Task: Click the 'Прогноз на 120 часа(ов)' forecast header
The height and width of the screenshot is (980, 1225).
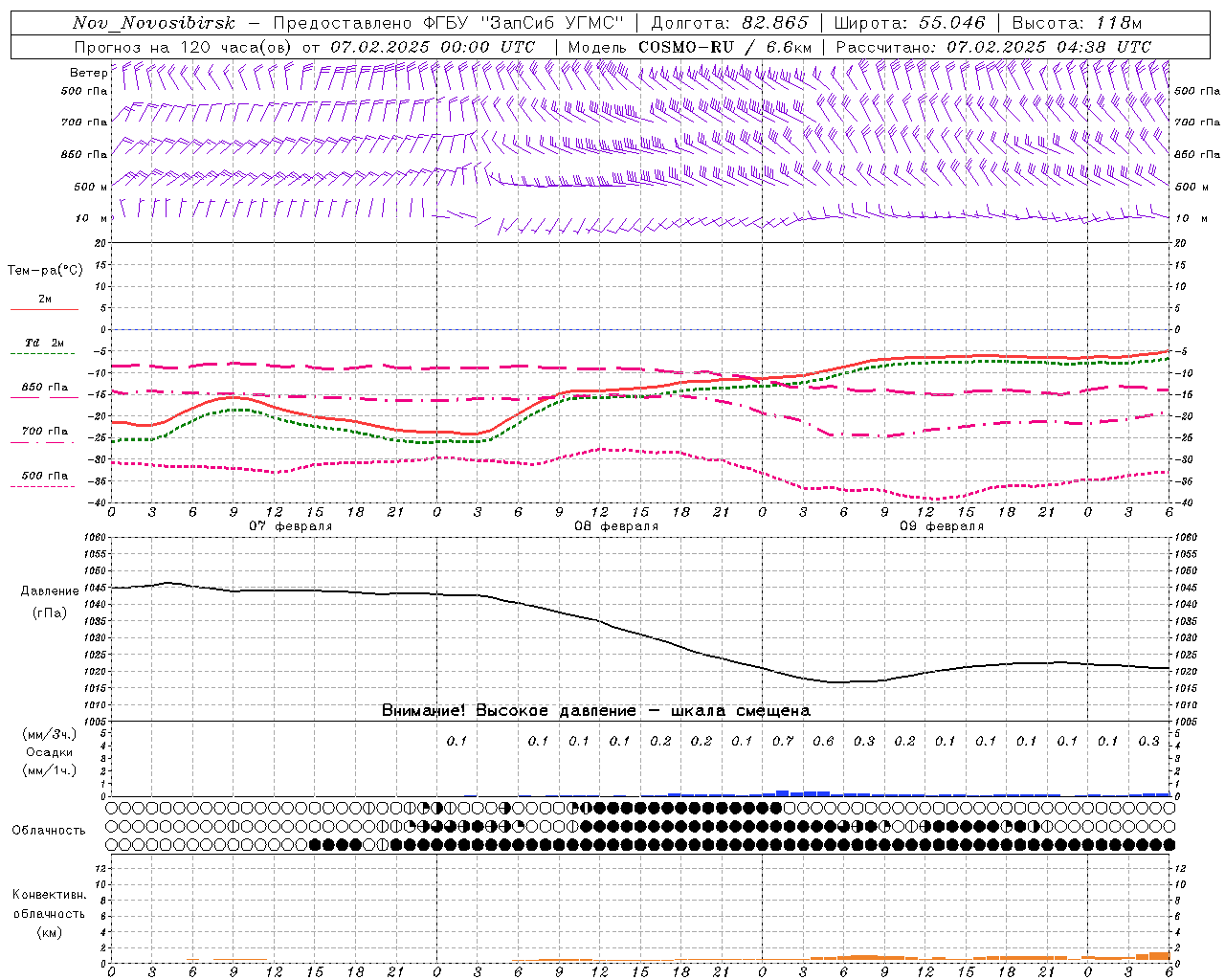Action: coord(184,47)
